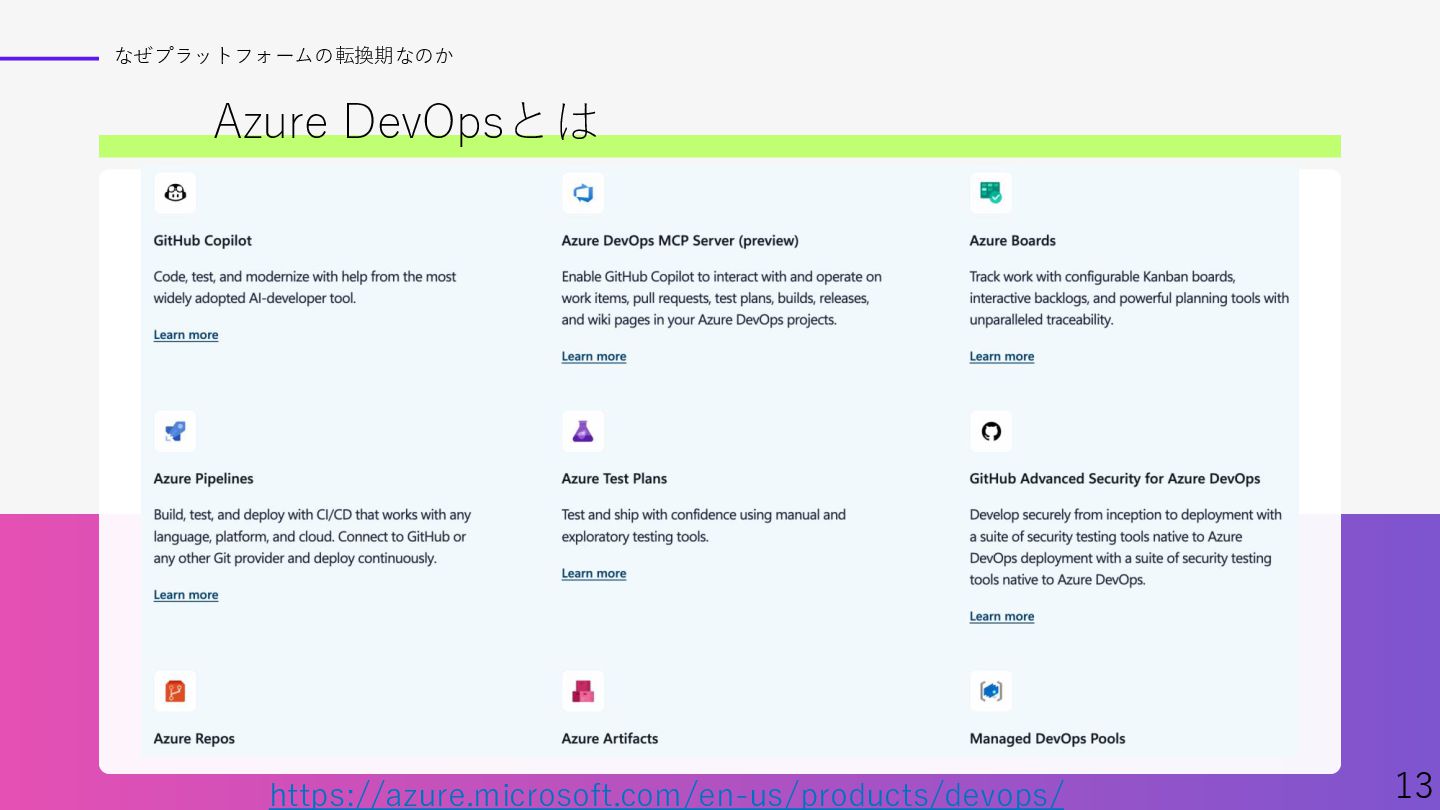Open Learn more under Azure Pipelines
1440x810 pixels.
click(x=186, y=595)
